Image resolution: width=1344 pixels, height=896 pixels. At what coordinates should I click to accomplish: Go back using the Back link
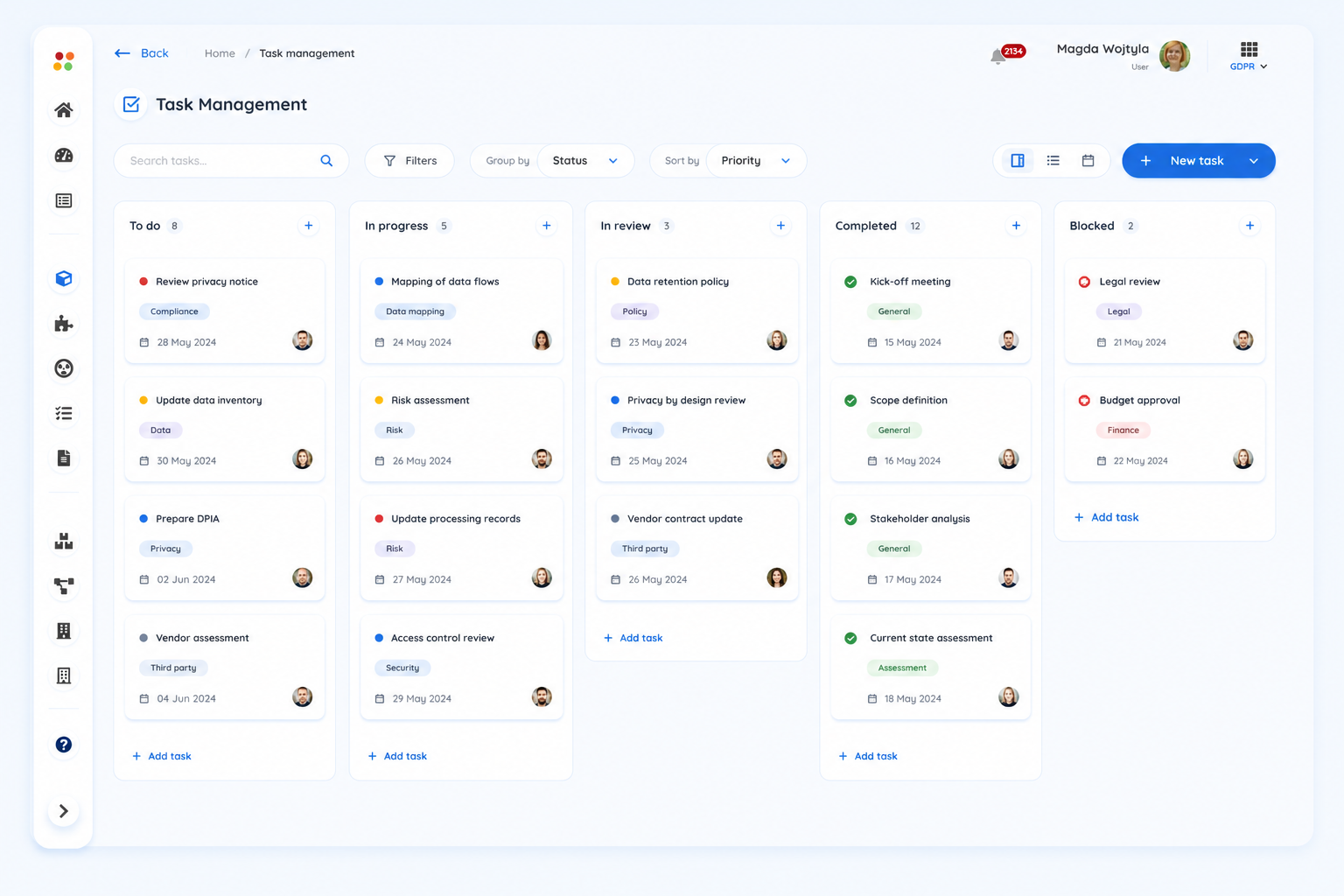(x=142, y=53)
